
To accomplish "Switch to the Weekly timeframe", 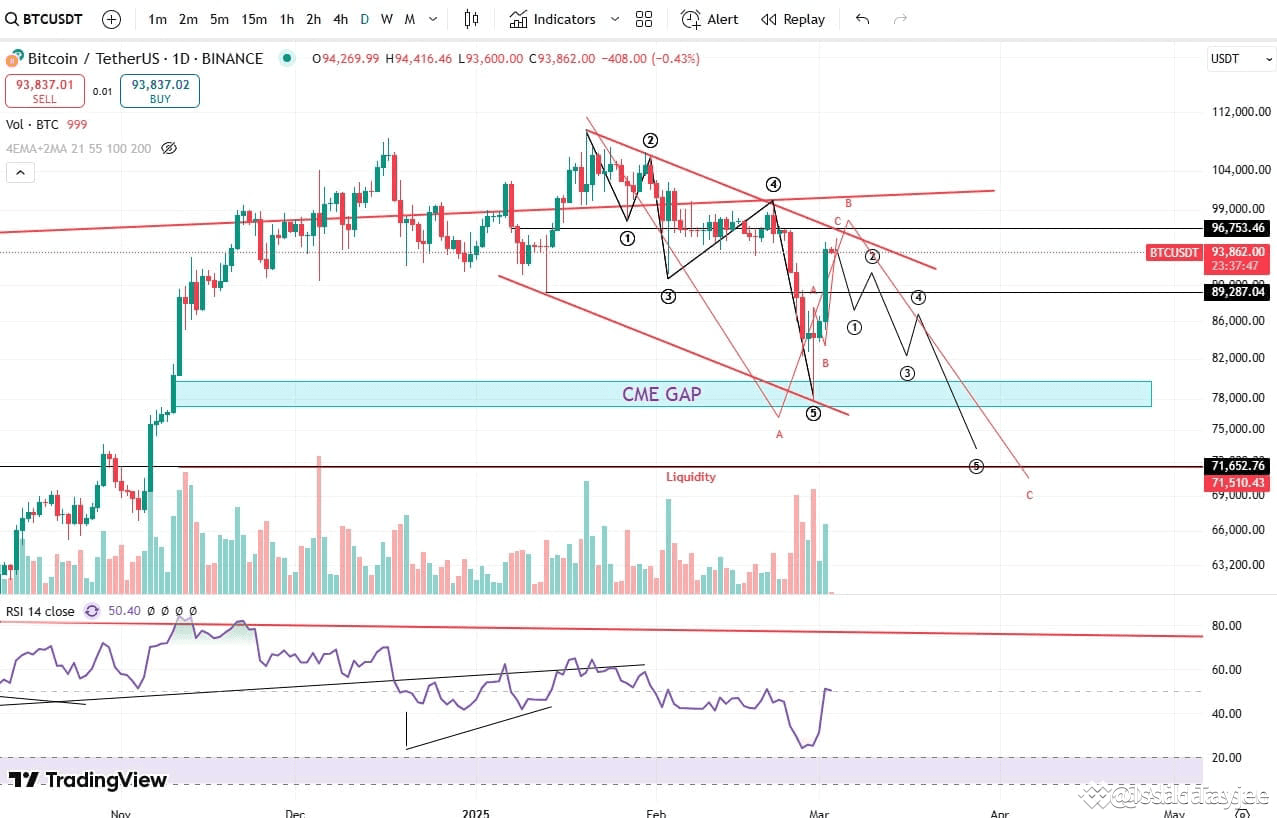I will [x=386, y=19].
